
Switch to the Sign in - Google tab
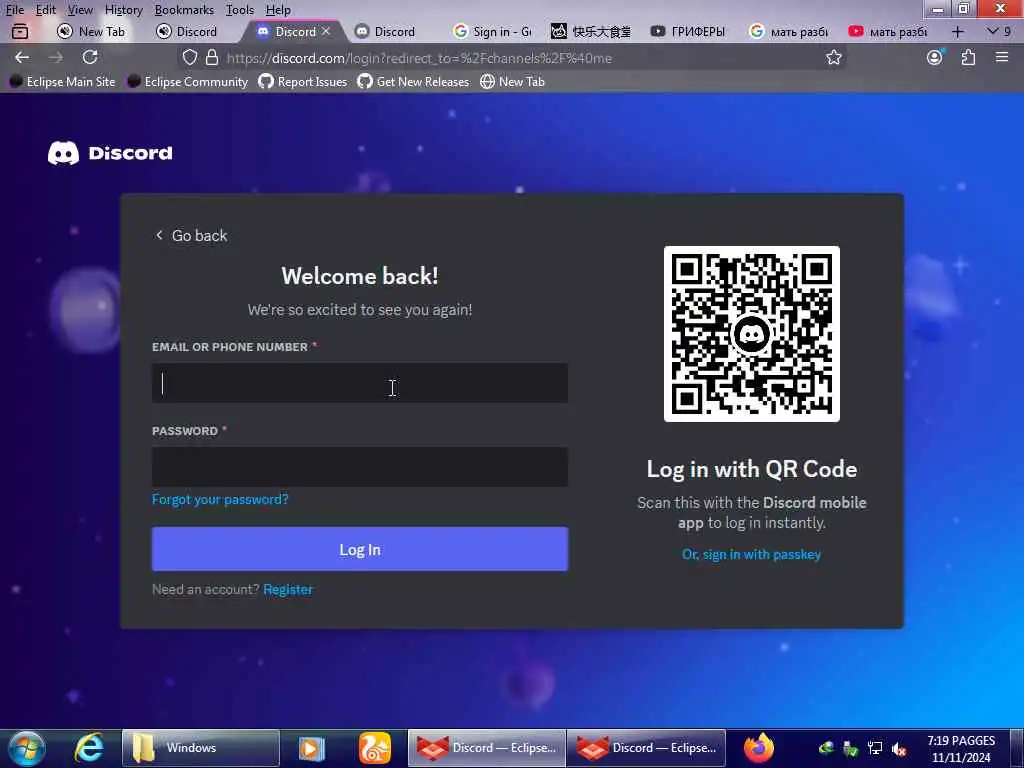coord(493,31)
